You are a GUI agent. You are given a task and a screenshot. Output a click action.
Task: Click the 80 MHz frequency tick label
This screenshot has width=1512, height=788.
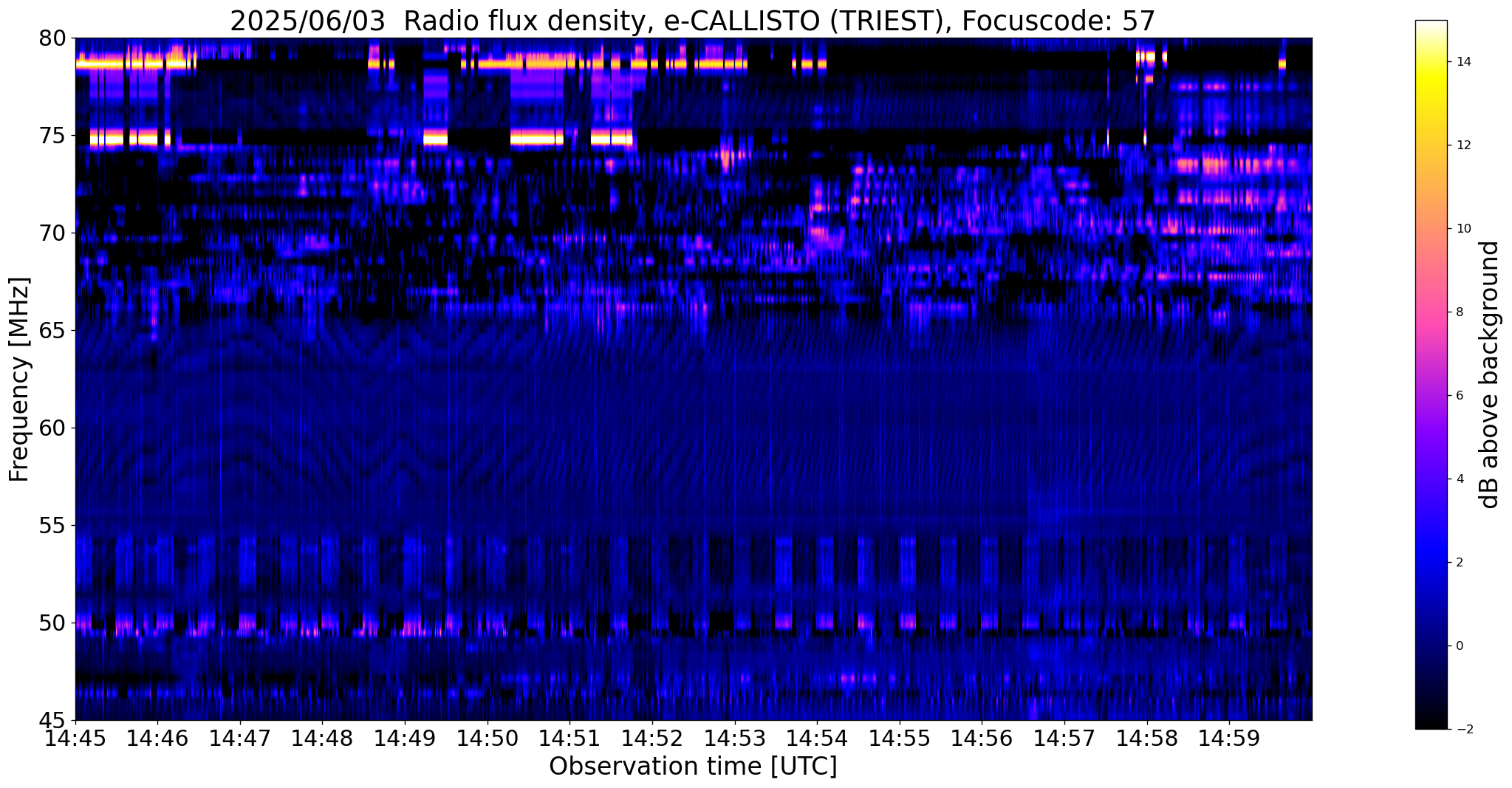click(52, 38)
